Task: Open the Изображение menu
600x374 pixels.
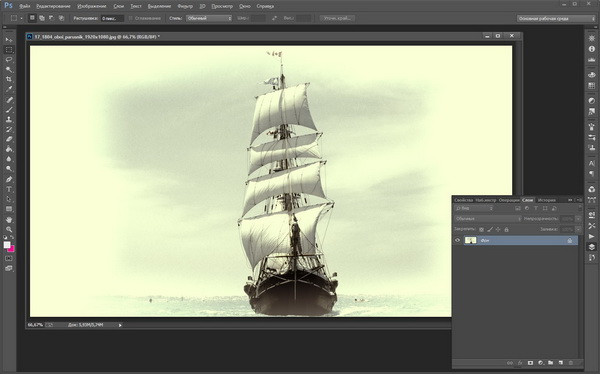Action: pos(92,6)
